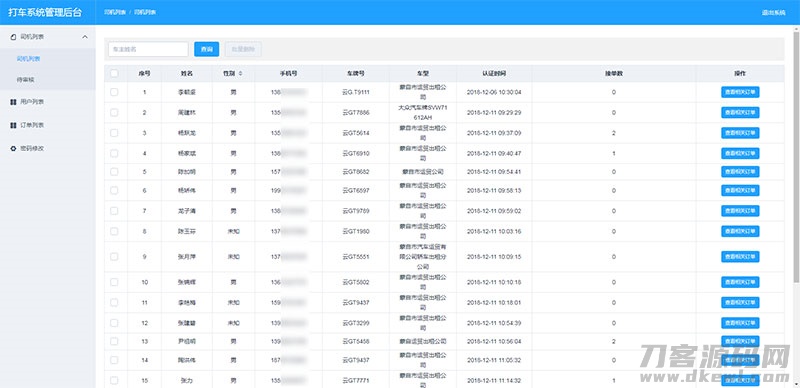
Task: Select the checkbox for row 5
Action: click(114, 172)
